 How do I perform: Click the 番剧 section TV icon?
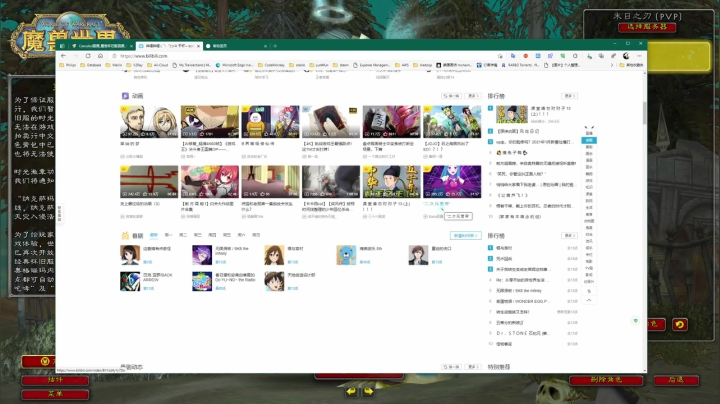pyautogui.click(x=125, y=236)
